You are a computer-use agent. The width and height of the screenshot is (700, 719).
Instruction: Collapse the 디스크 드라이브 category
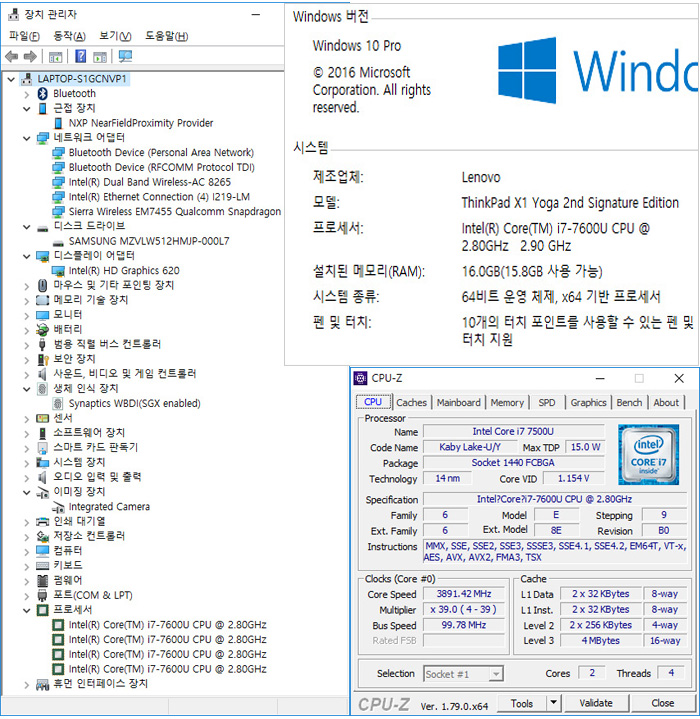[x=27, y=227]
